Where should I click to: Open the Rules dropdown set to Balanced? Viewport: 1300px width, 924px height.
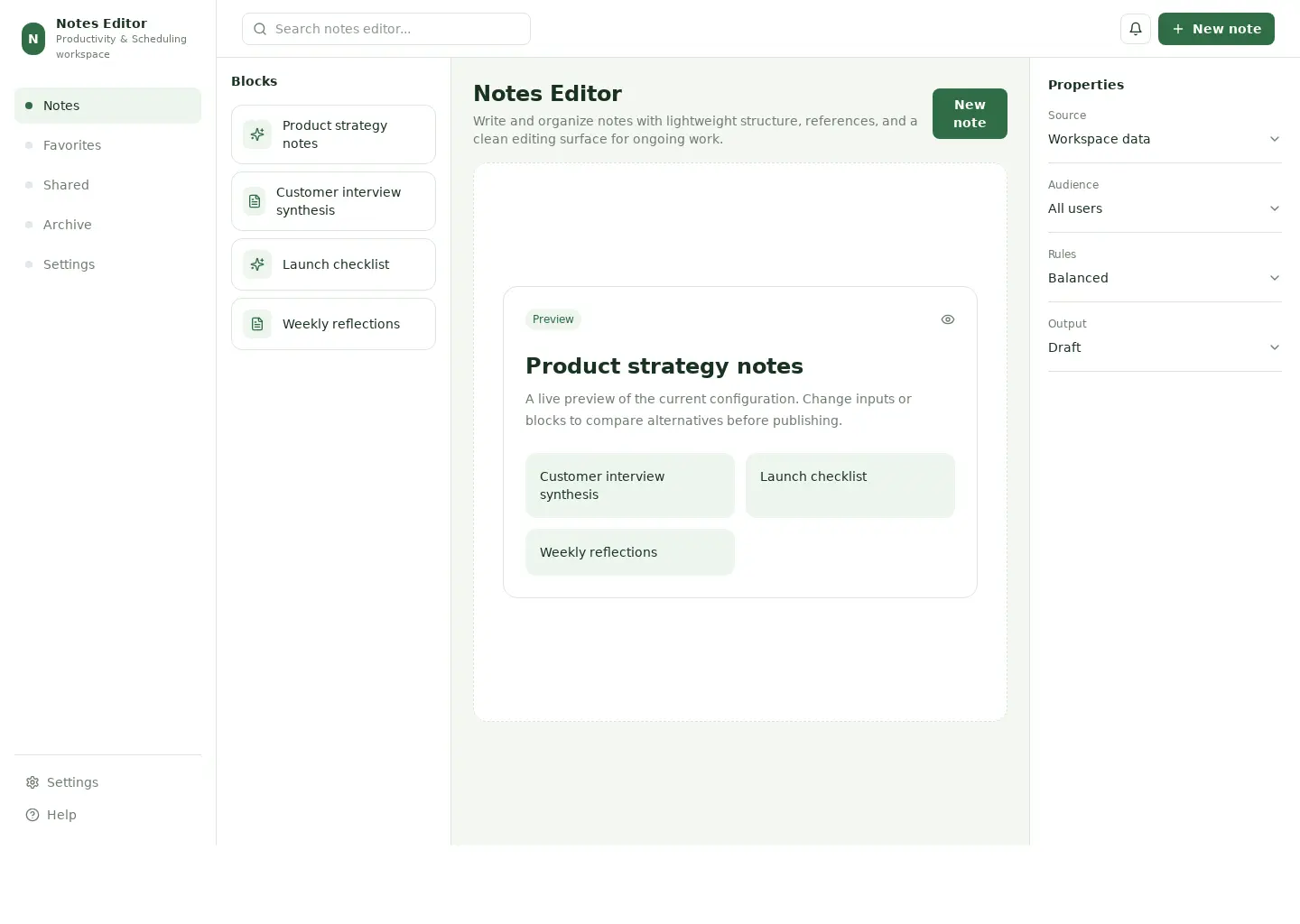point(1165,278)
